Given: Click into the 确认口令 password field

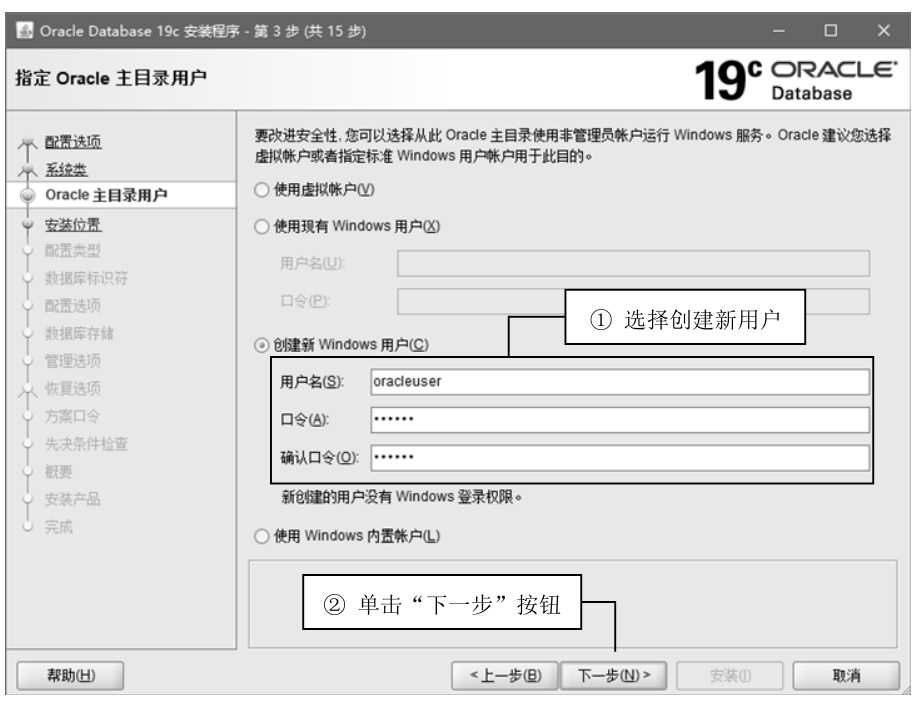Looking at the screenshot, I should 619,457.
